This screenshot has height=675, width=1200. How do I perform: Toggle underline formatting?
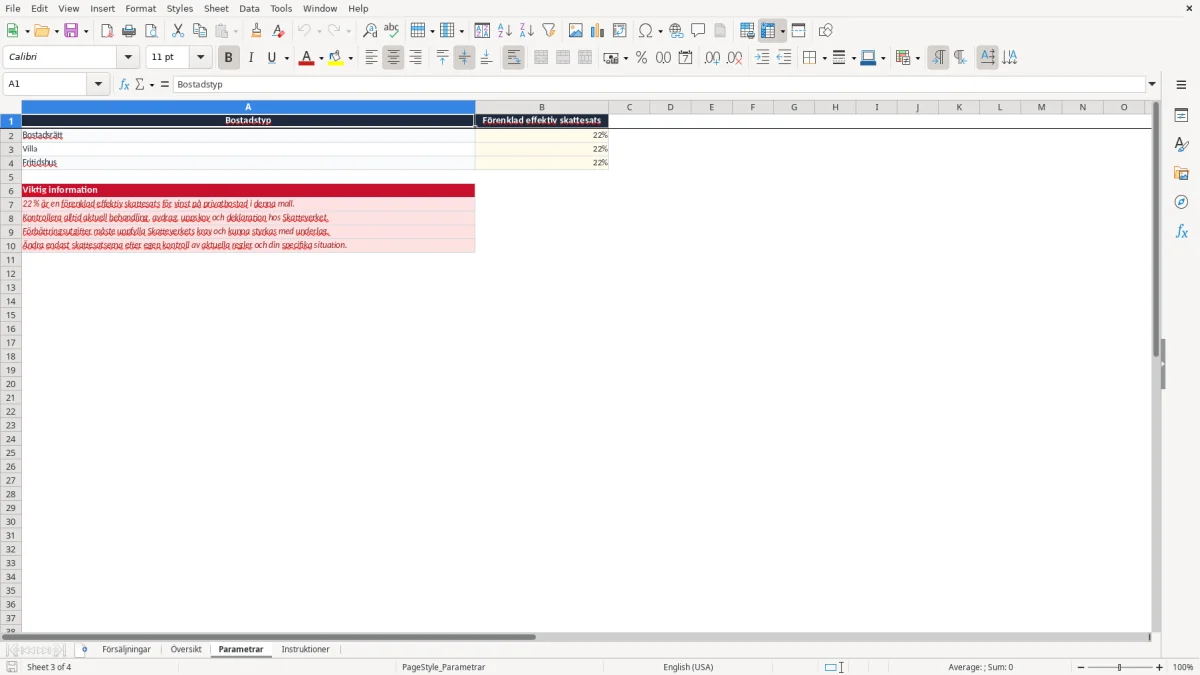(272, 58)
